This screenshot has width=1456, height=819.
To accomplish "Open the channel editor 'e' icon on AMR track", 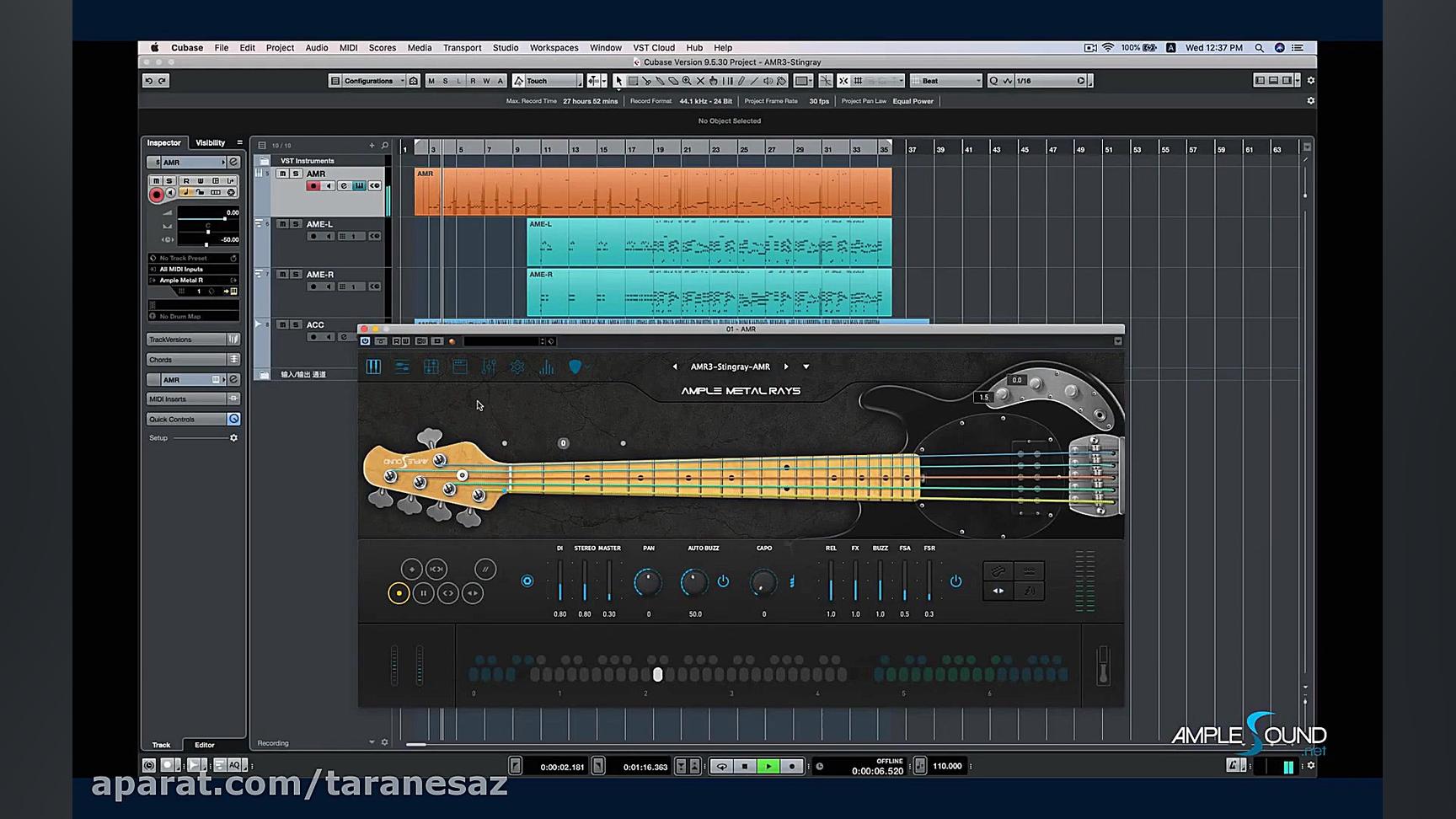I will 344,185.
